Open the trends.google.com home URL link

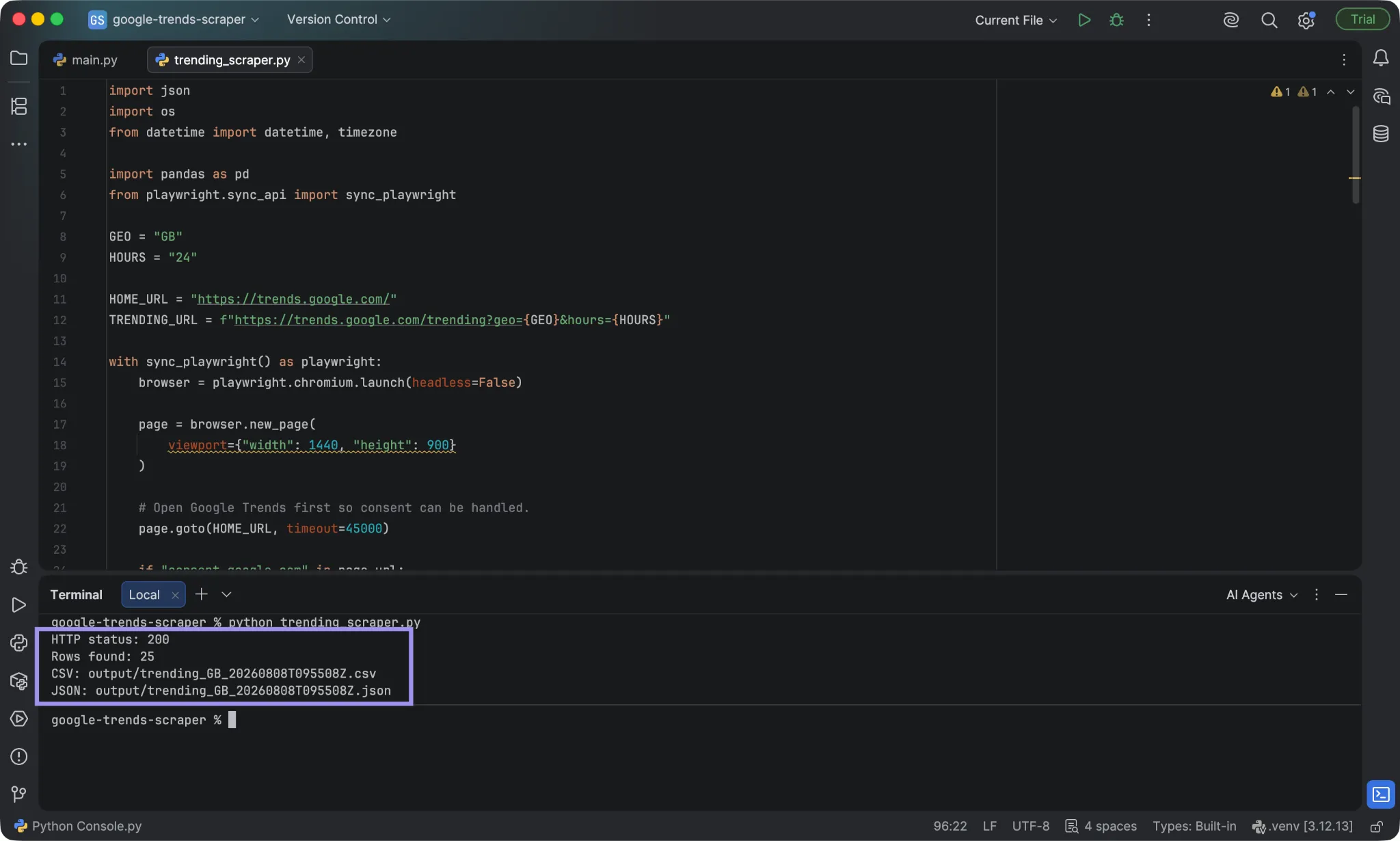293,299
